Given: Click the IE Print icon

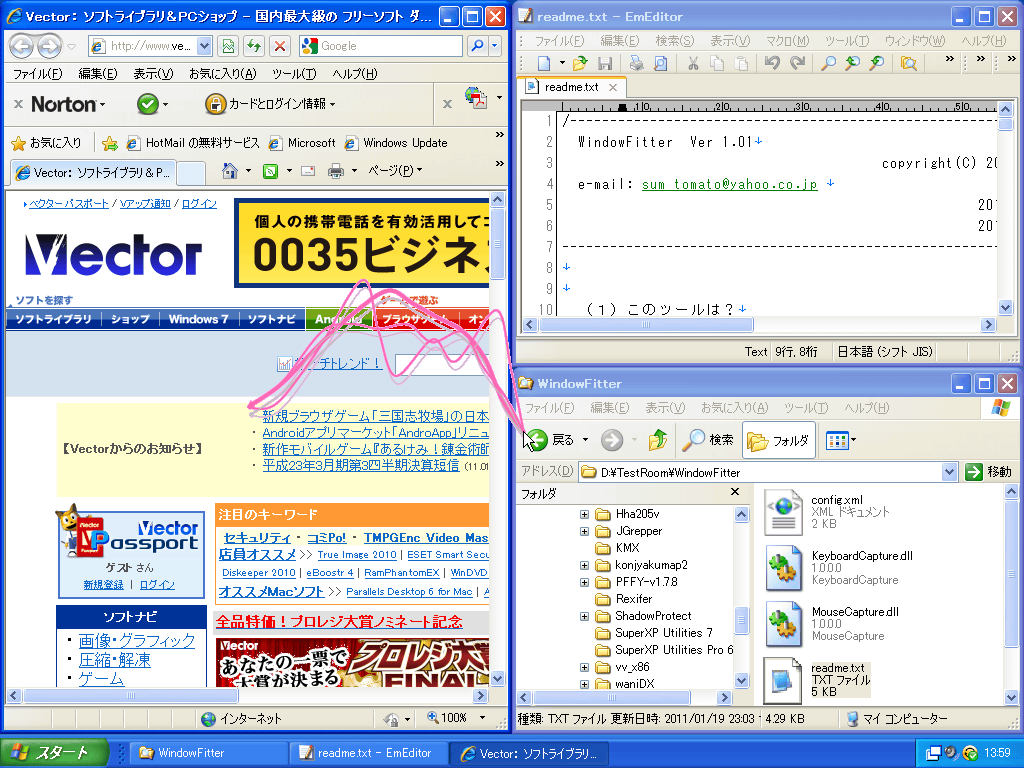Looking at the screenshot, I should click(x=336, y=171).
